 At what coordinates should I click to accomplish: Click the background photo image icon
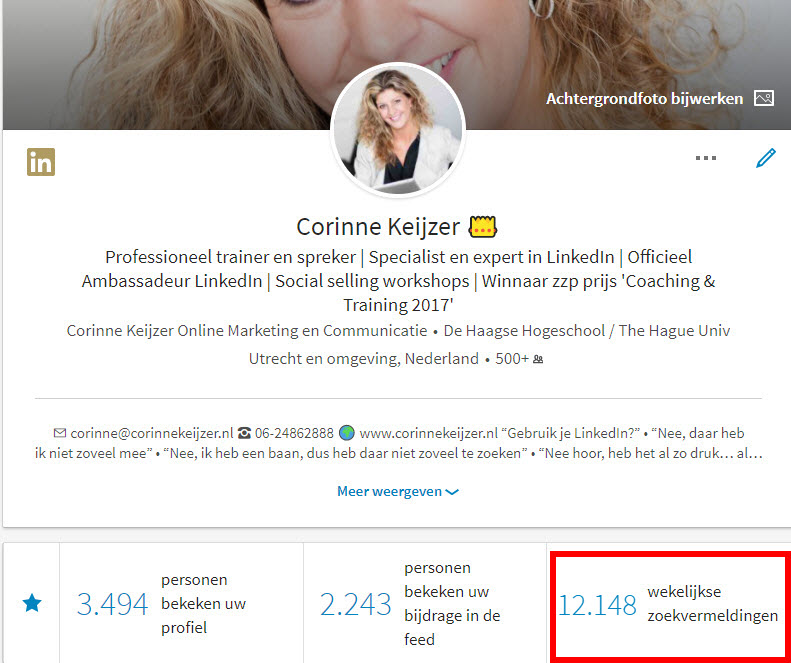pos(764,98)
